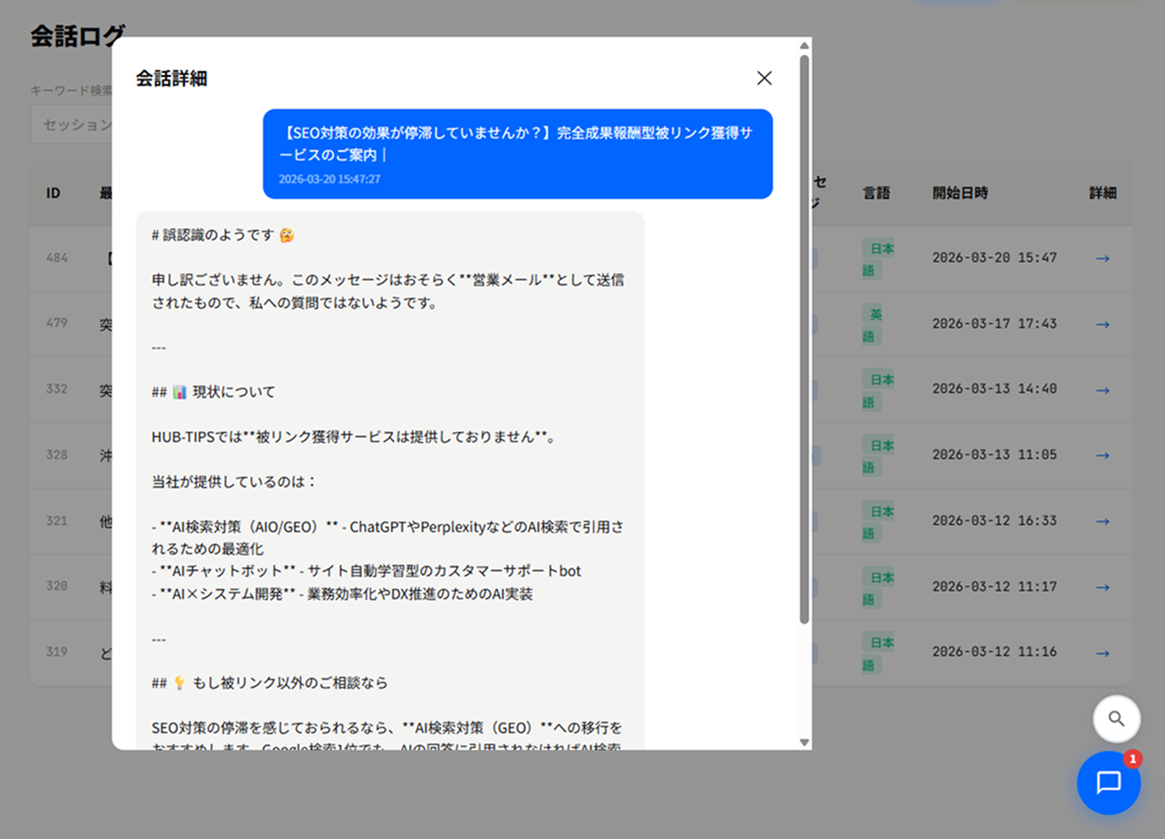This screenshot has height=839, width=1165.
Task: Click the 開始日時 column header
Action: [960, 193]
